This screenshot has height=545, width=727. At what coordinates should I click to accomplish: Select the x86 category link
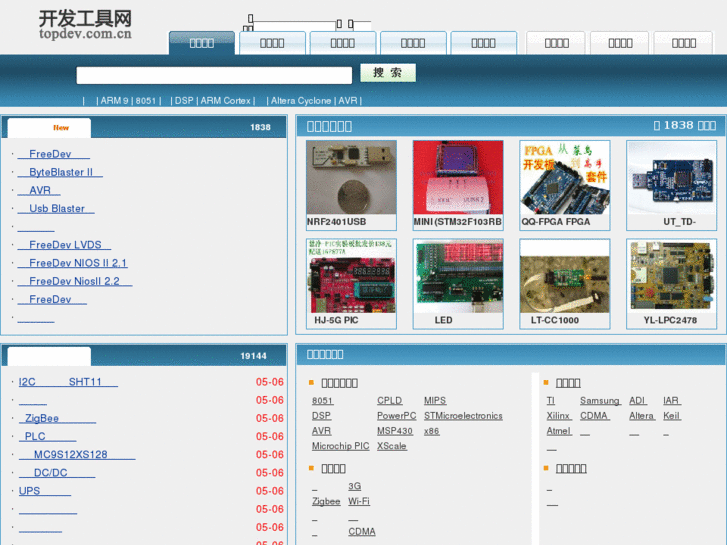click(x=431, y=431)
